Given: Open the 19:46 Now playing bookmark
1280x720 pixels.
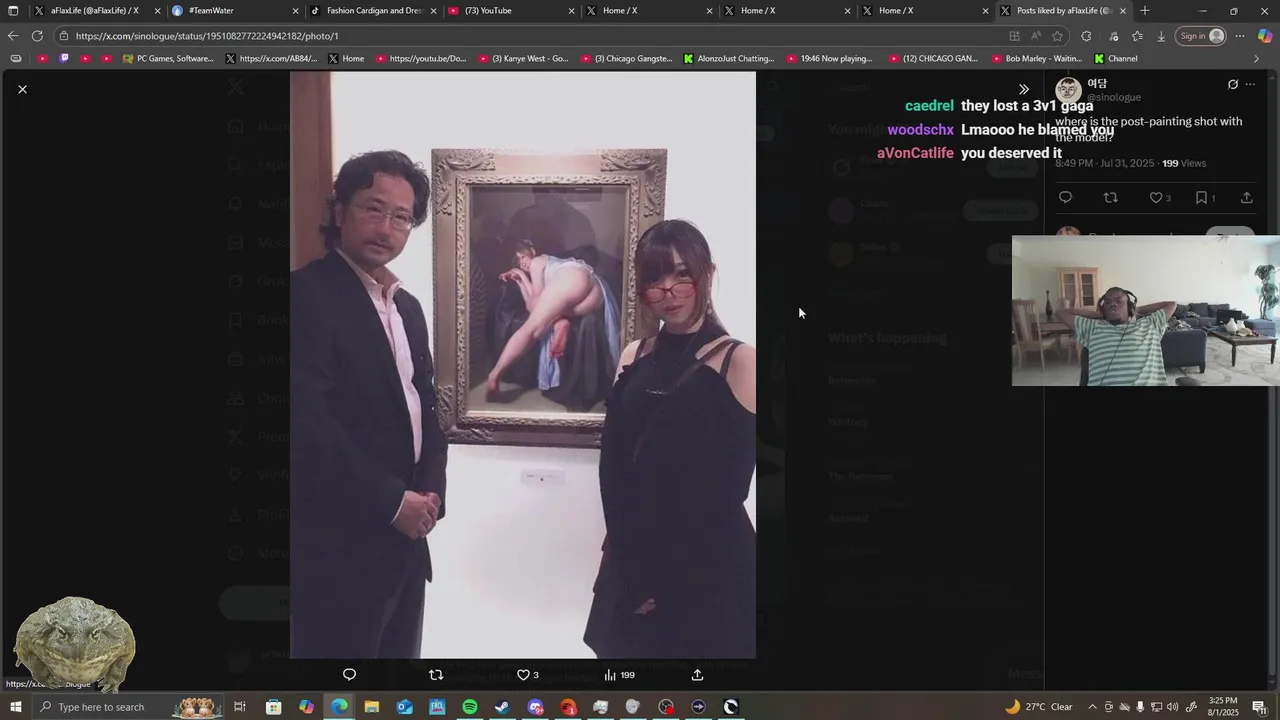Looking at the screenshot, I should click(830, 59).
